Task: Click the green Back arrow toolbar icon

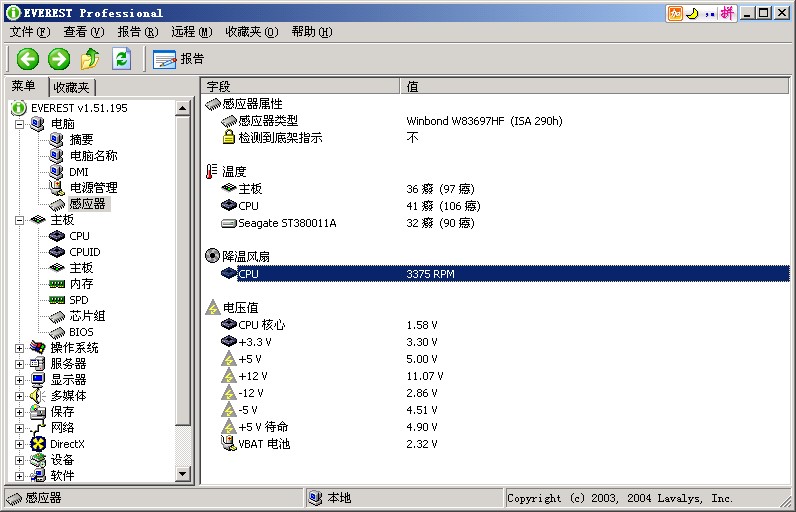Action: click(27, 59)
